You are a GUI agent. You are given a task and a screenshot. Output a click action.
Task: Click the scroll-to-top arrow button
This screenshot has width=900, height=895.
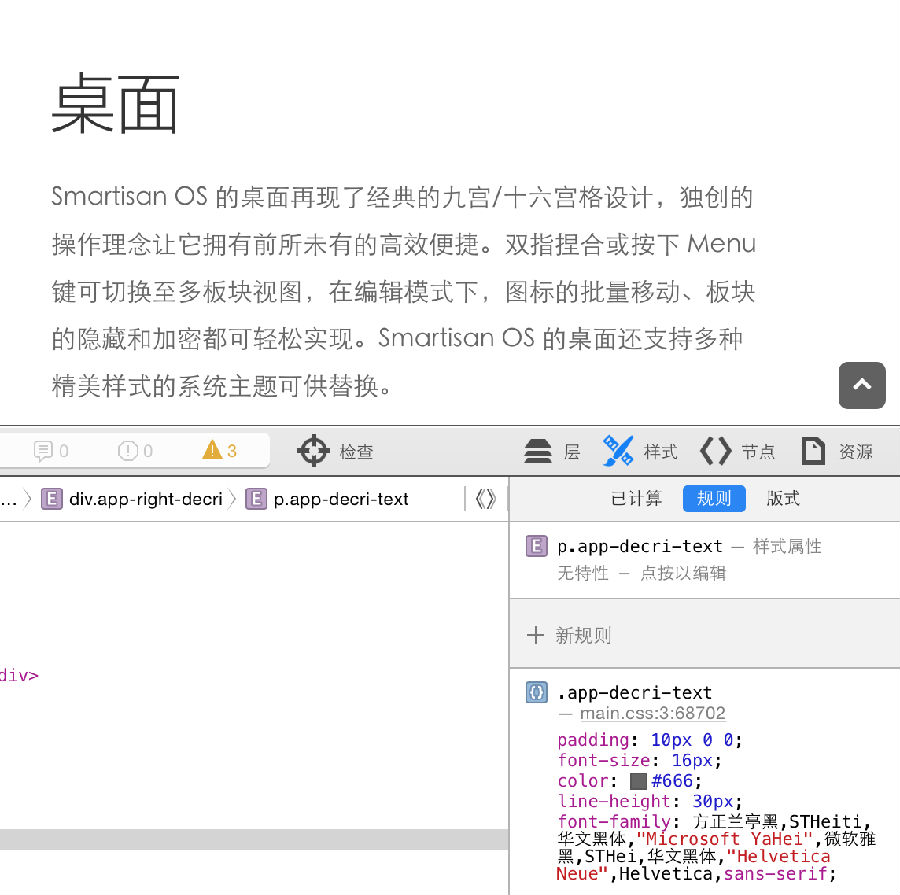[862, 385]
